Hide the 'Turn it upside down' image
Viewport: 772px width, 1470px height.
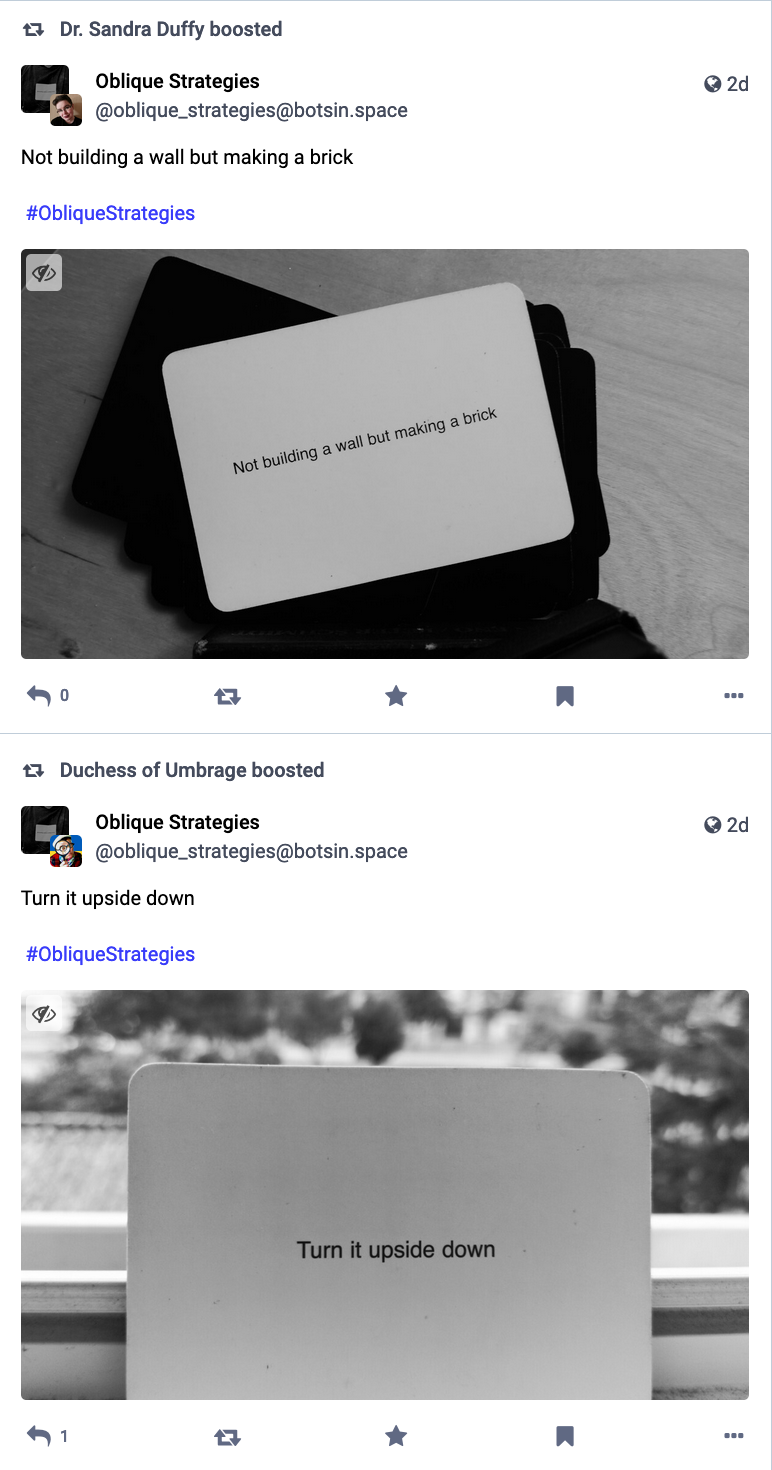pos(44,1014)
